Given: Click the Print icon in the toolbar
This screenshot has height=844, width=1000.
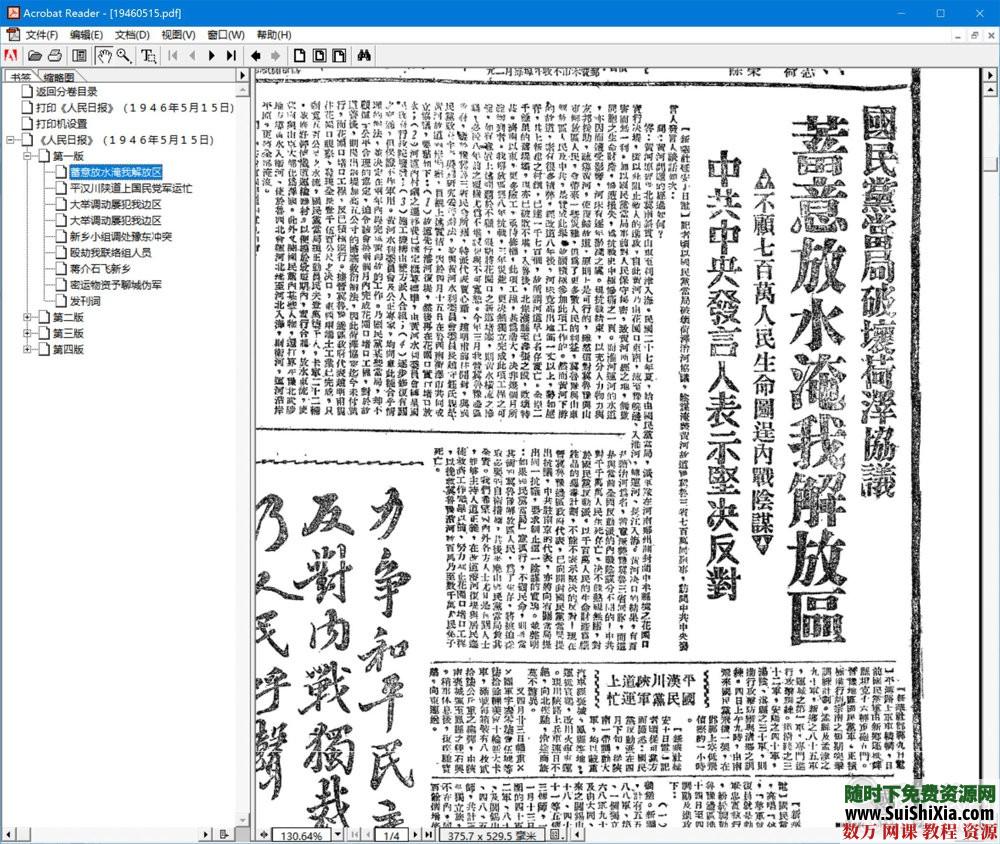Looking at the screenshot, I should (54, 57).
